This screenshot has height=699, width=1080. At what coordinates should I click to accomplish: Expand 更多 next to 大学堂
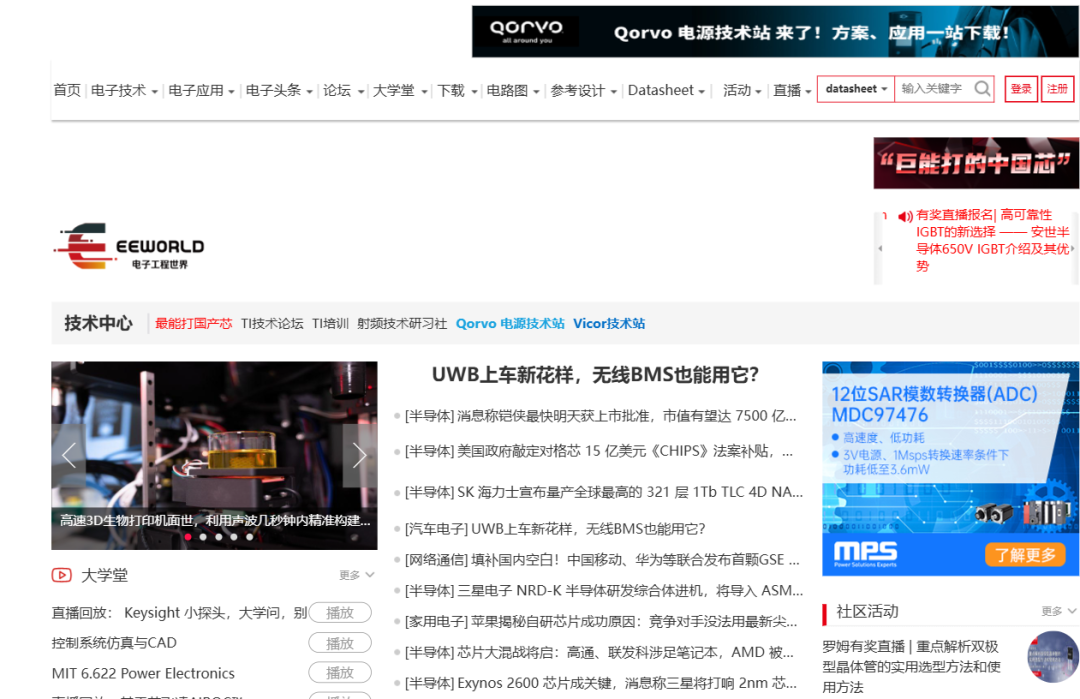[x=356, y=575]
